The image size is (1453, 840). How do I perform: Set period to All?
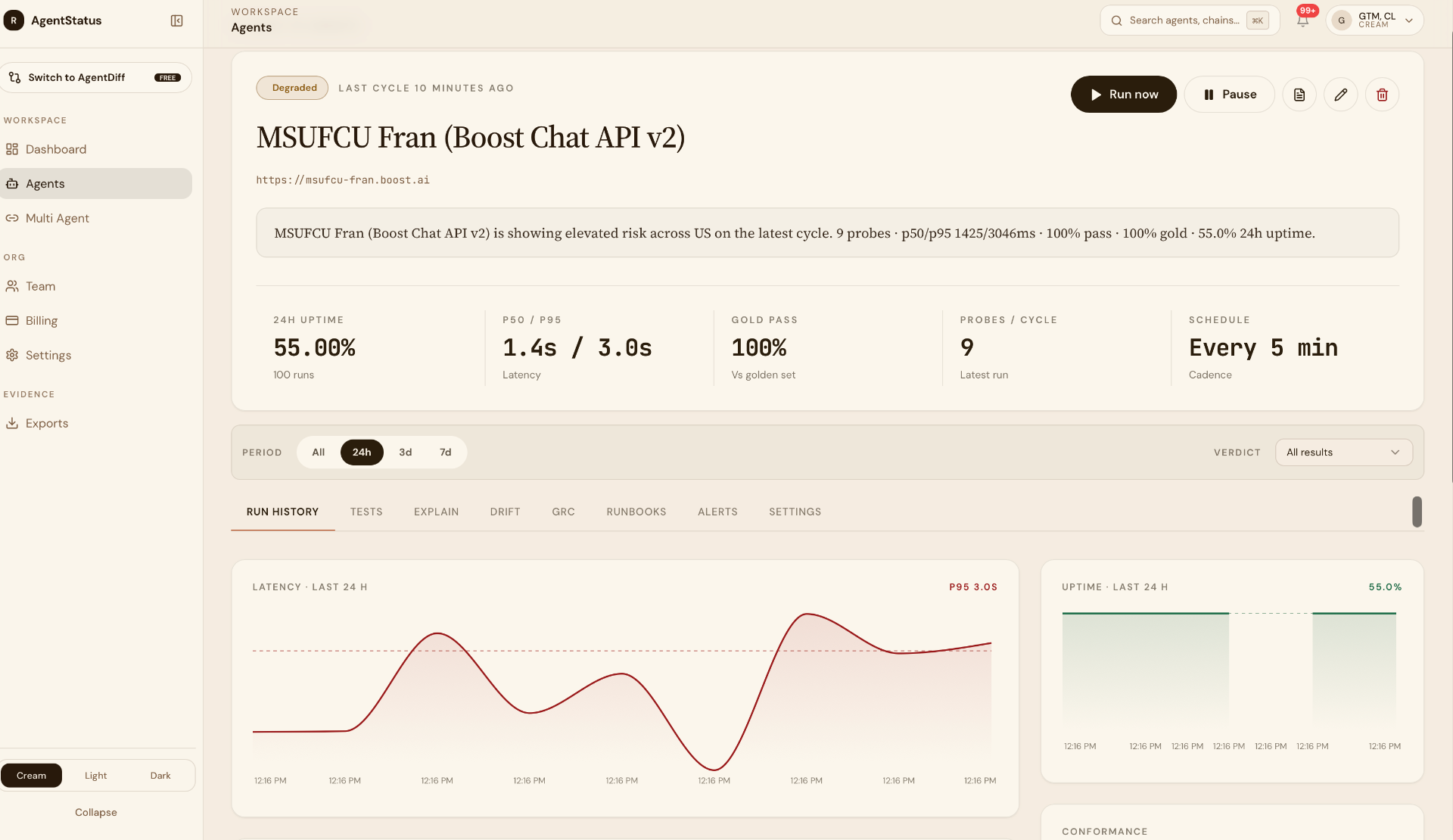pos(319,452)
